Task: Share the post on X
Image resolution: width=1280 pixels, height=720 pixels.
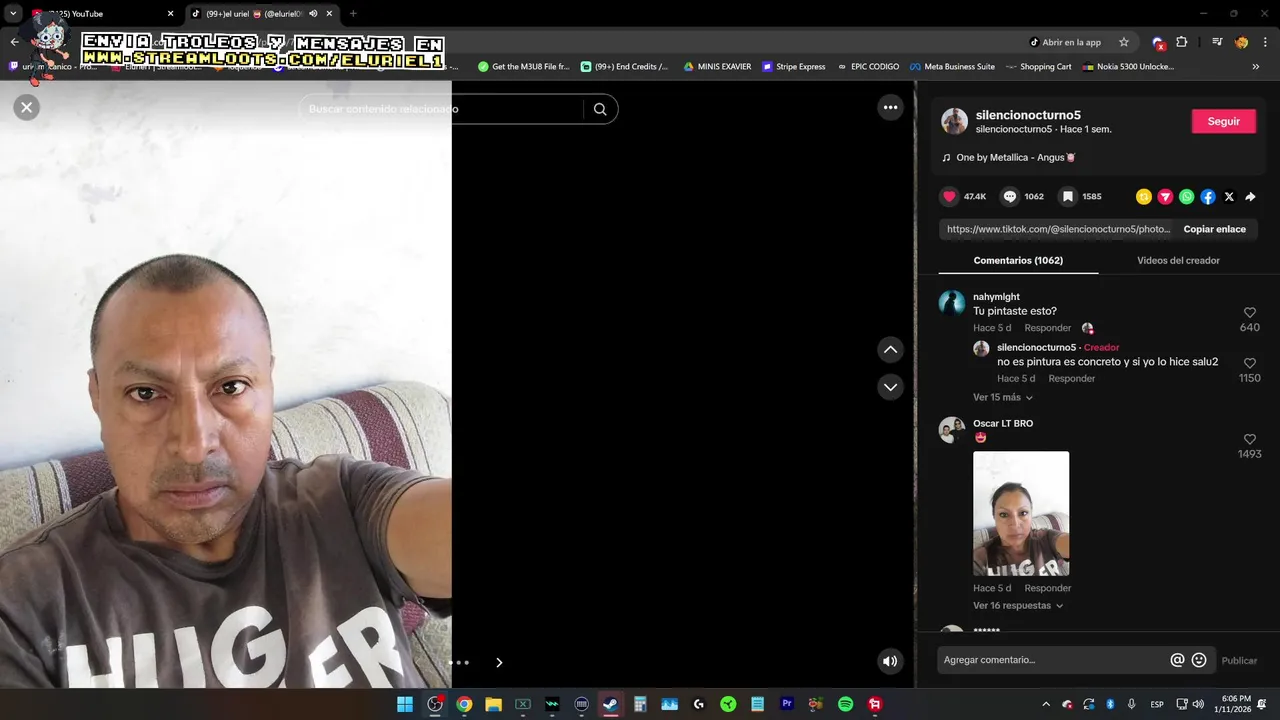Action: pyautogui.click(x=1229, y=197)
